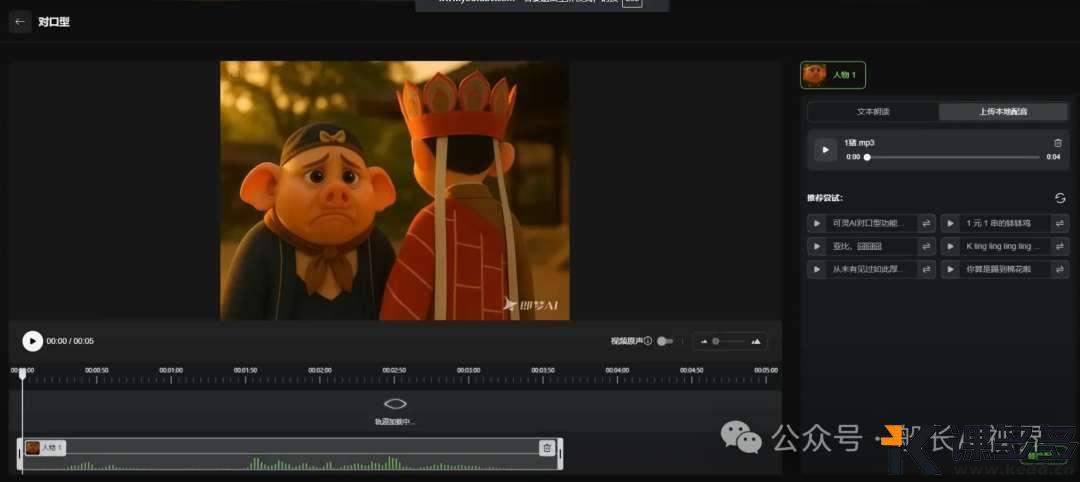The height and width of the screenshot is (482, 1080).
Task: Click the 00:04:00 timeline ruler mark
Action: pos(617,370)
